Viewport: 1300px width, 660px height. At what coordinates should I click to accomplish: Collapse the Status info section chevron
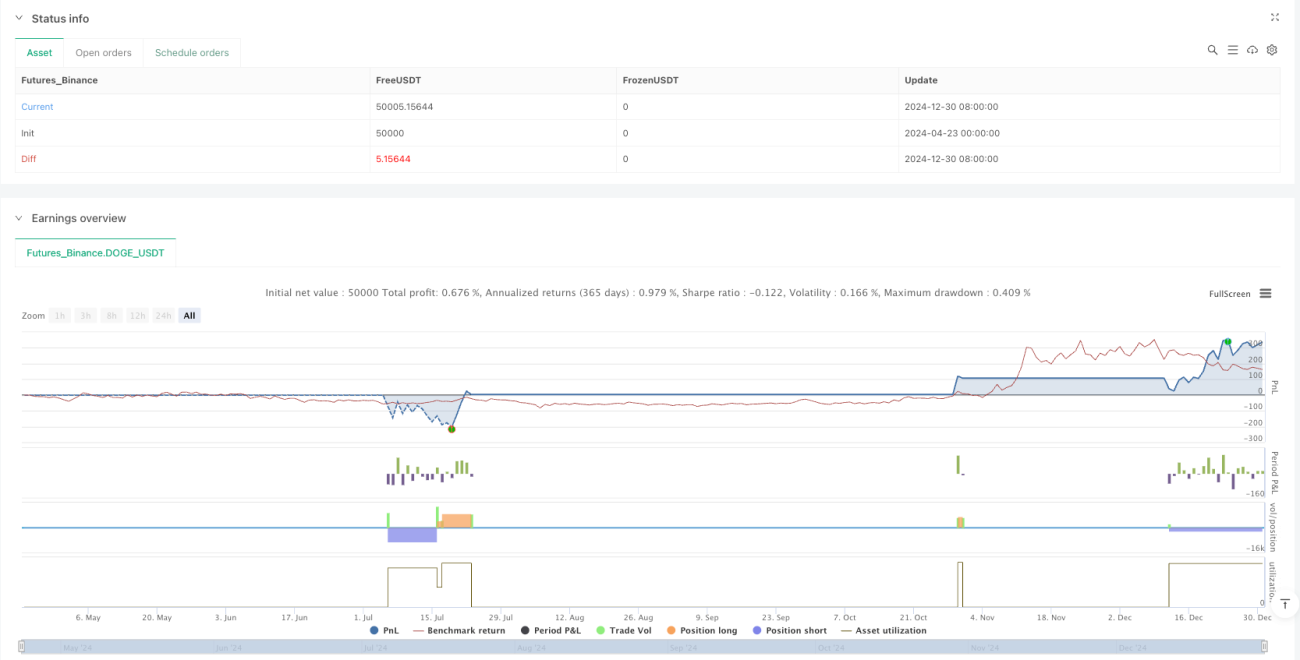[19, 19]
